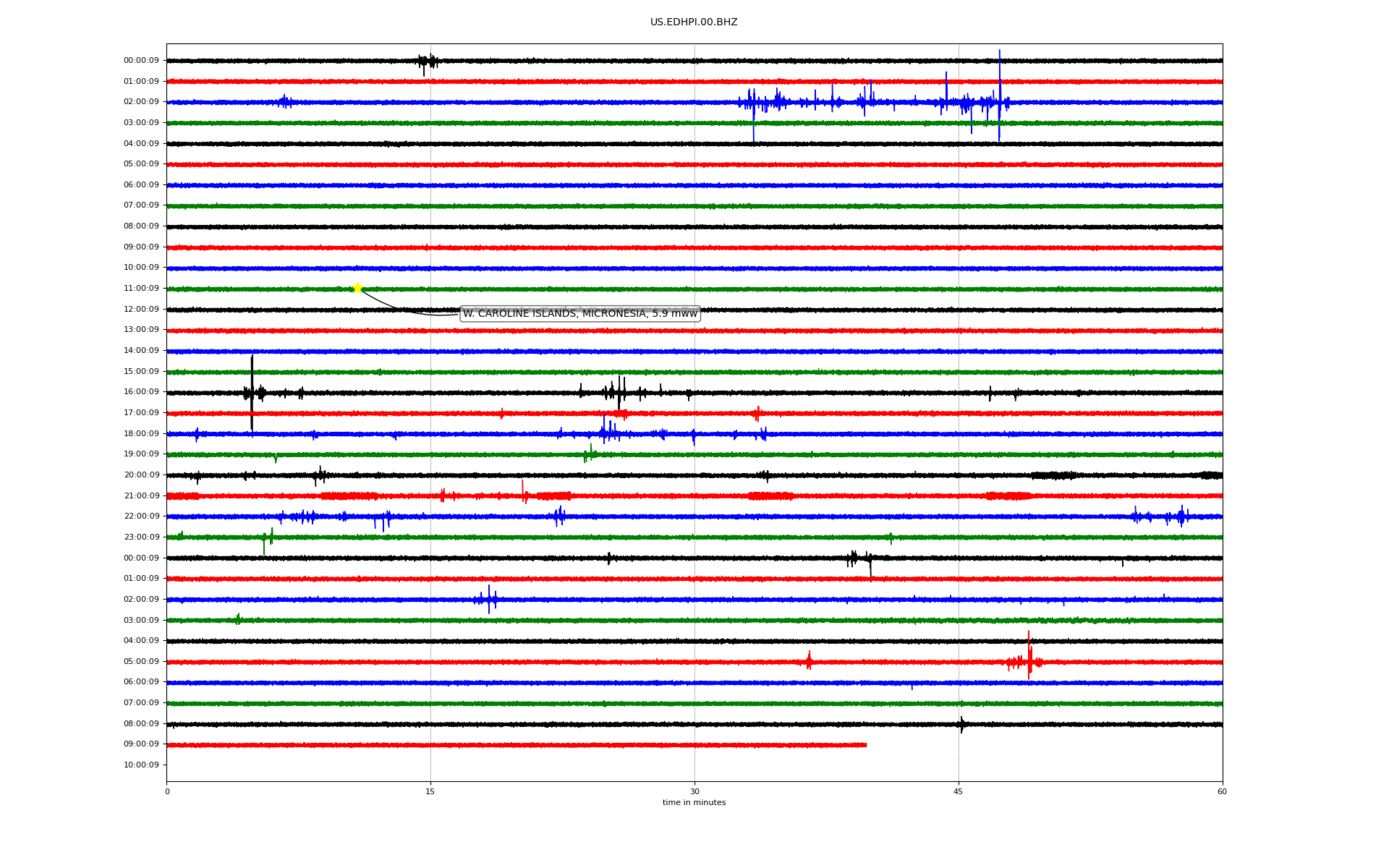The height and width of the screenshot is (868, 1389).
Task: Click the 45 tick on the x-axis
Action: pyautogui.click(x=958, y=791)
